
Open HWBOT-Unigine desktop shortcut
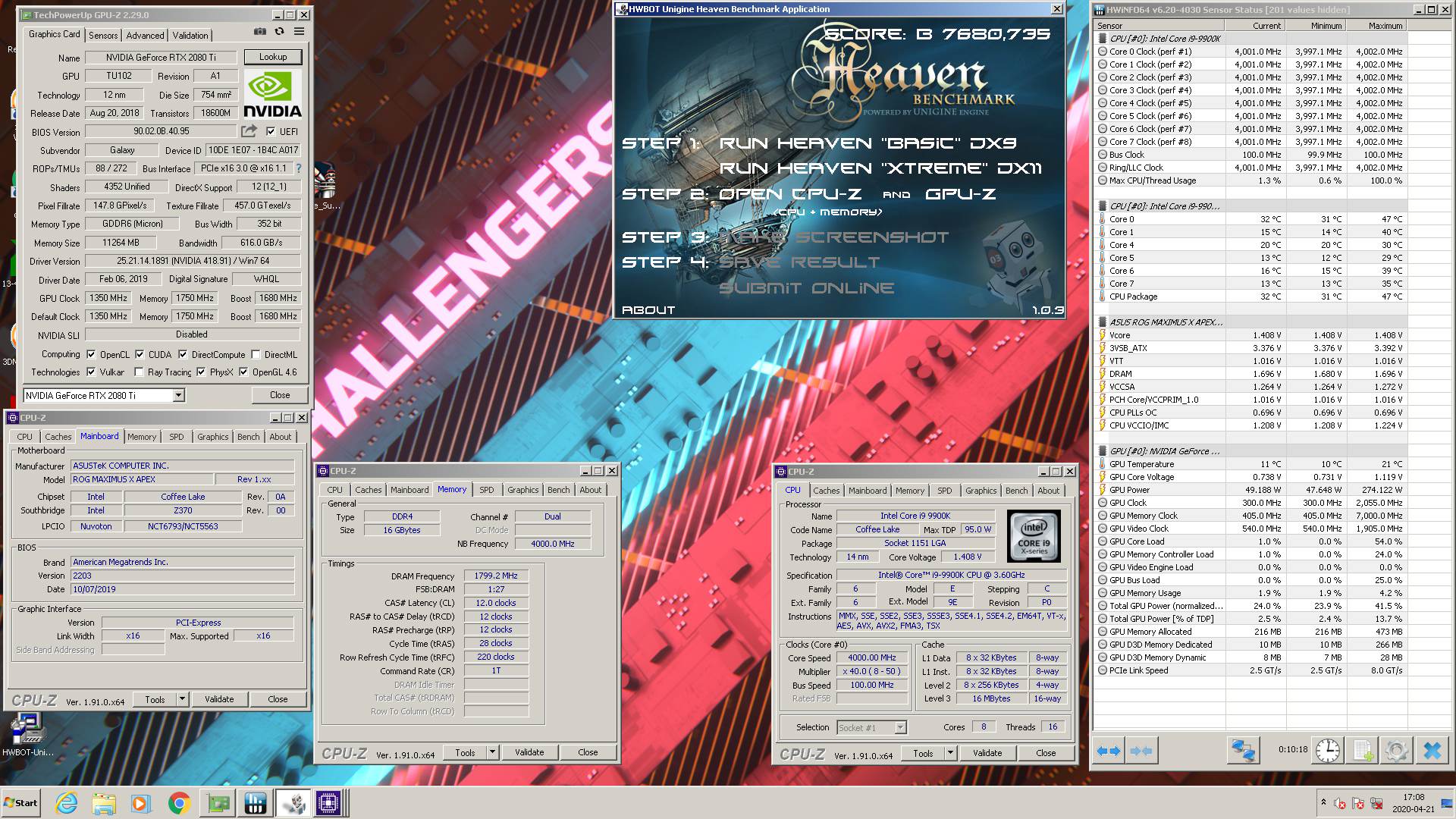[27, 736]
